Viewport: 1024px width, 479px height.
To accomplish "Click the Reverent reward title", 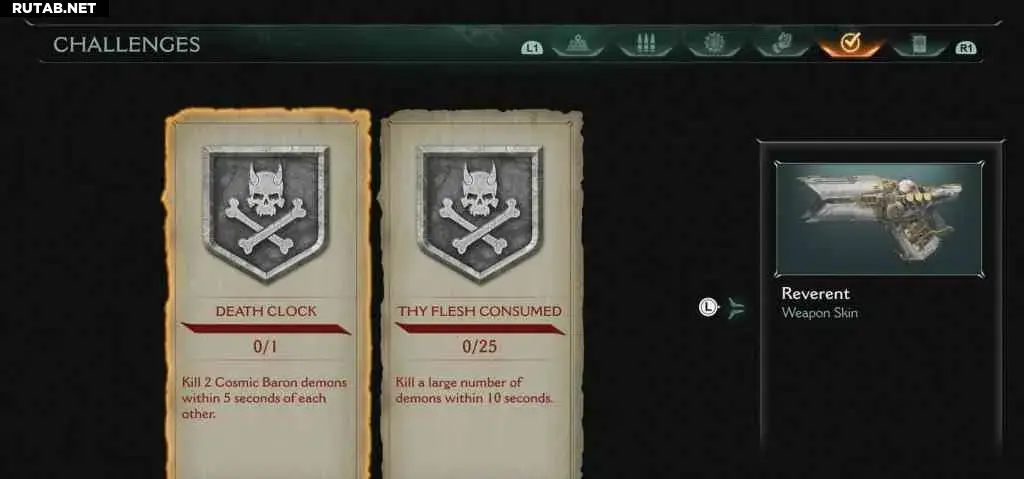I will pyautogui.click(x=816, y=293).
